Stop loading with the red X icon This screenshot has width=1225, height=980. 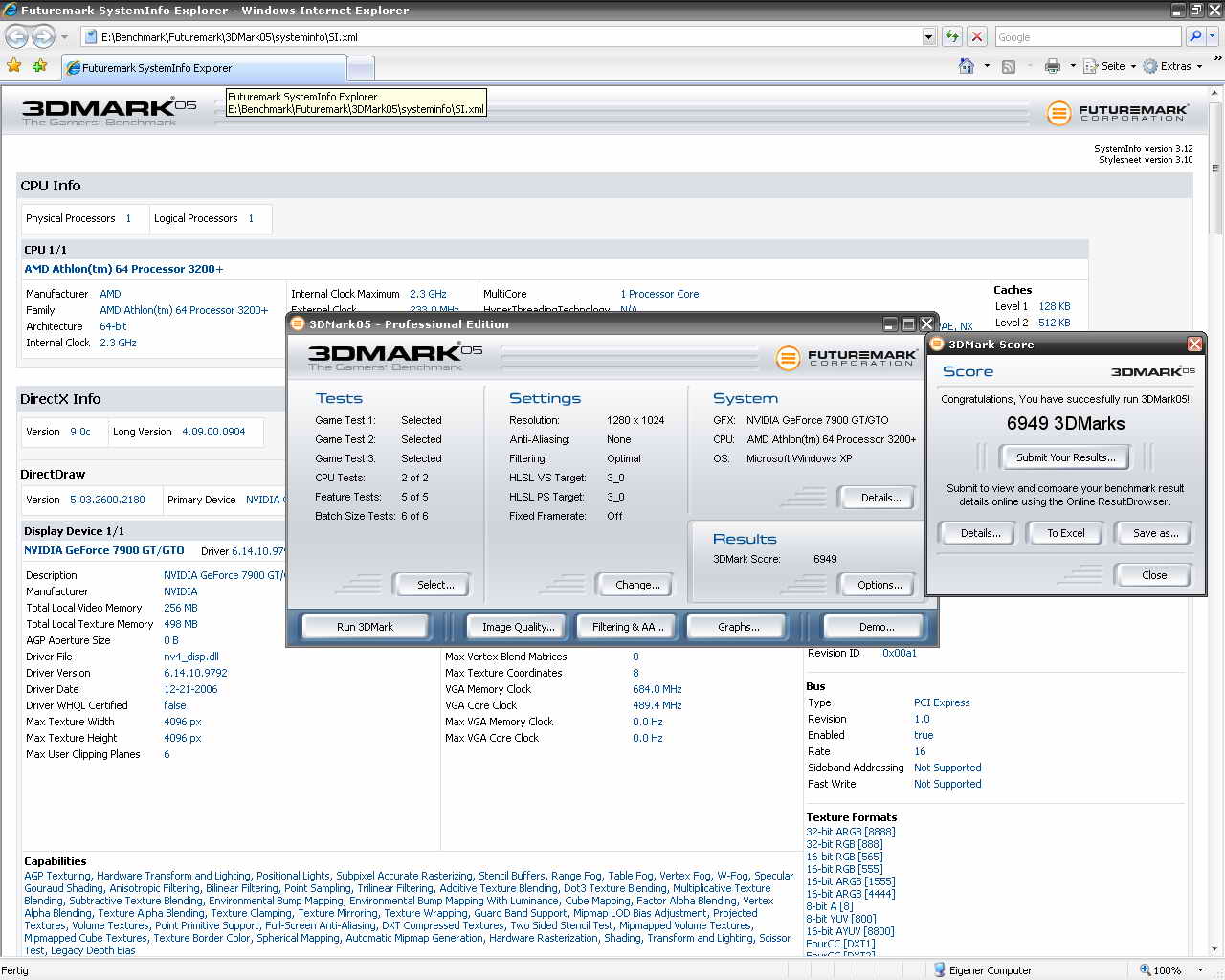(x=977, y=36)
